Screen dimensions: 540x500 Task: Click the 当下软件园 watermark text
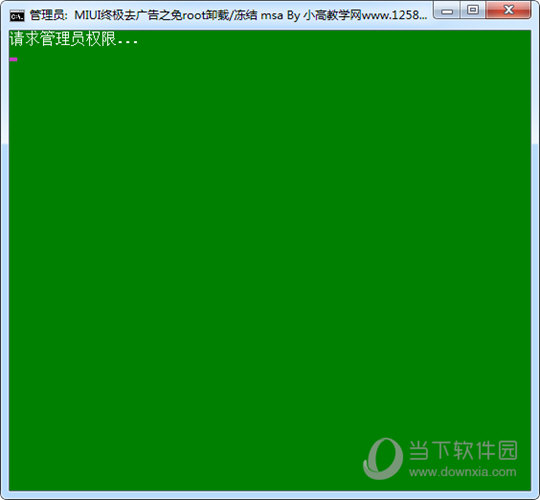463,450
